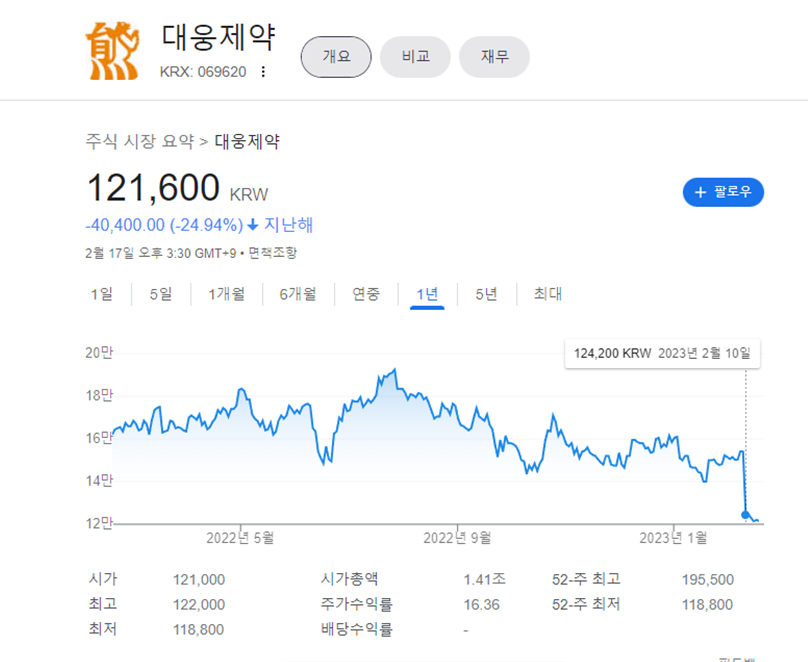Viewport: 808px width, 662px height.
Task: Open the three-dot menu next to KRX: 069620
Action: 263,72
